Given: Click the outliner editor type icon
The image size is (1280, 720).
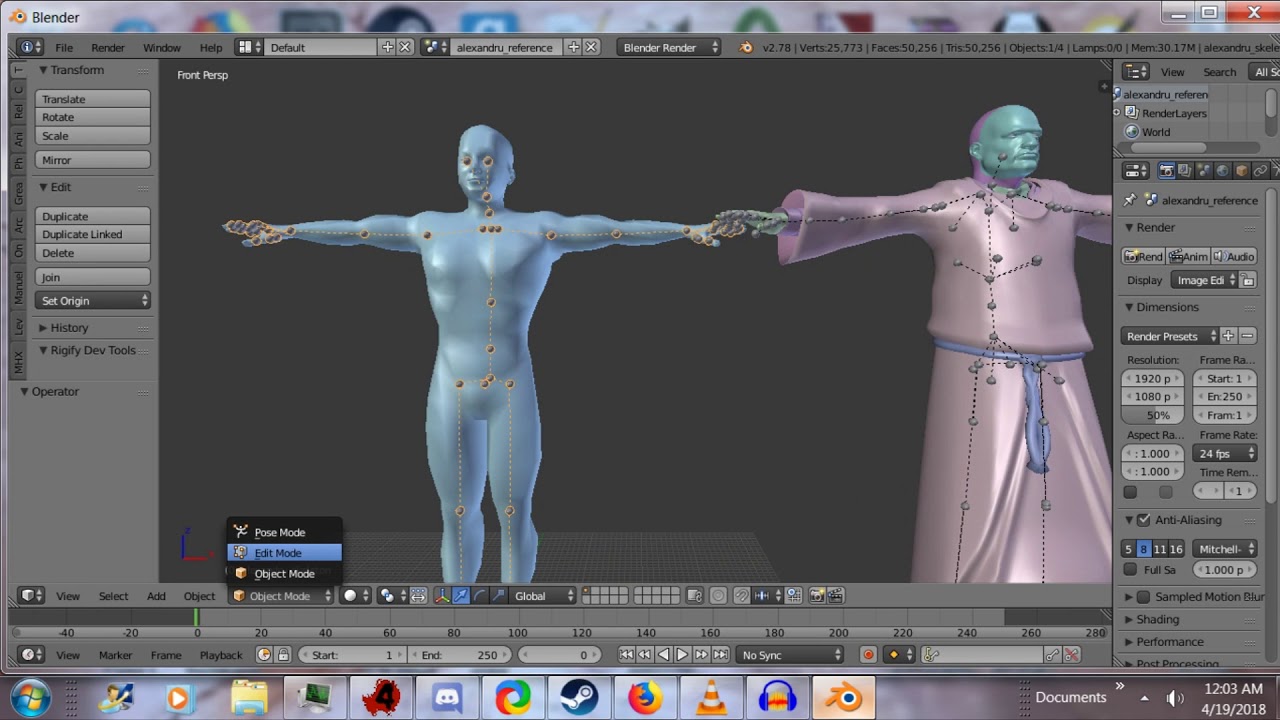Looking at the screenshot, I should [1135, 72].
